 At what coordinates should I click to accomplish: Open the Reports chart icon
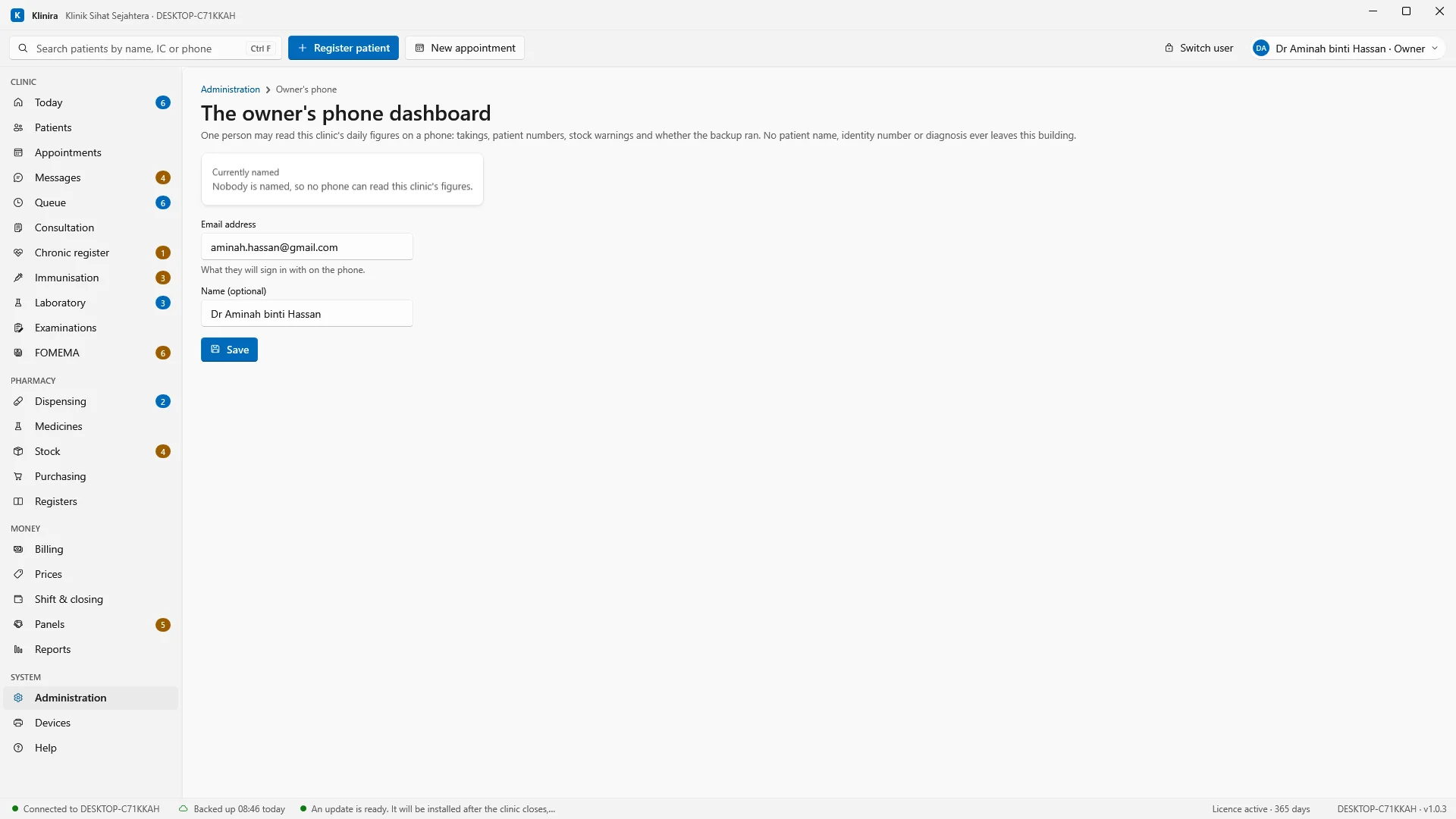click(18, 649)
